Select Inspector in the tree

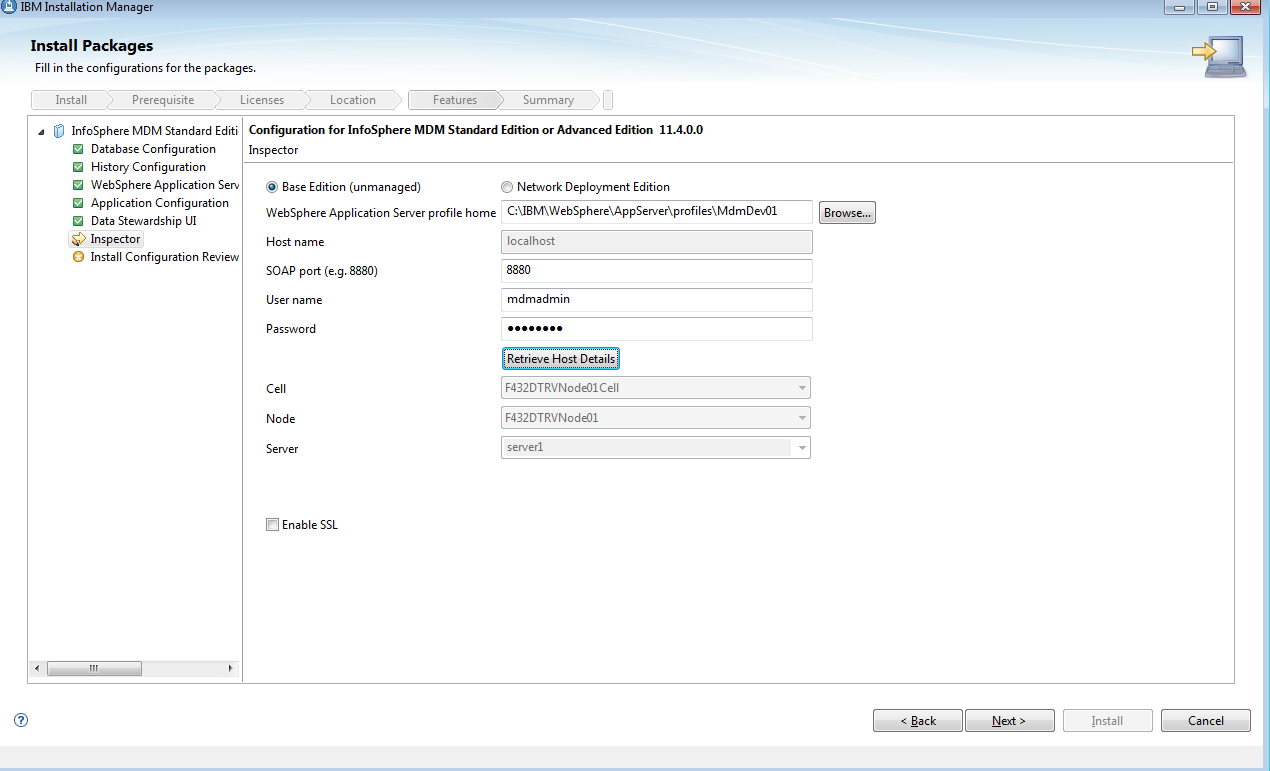115,239
